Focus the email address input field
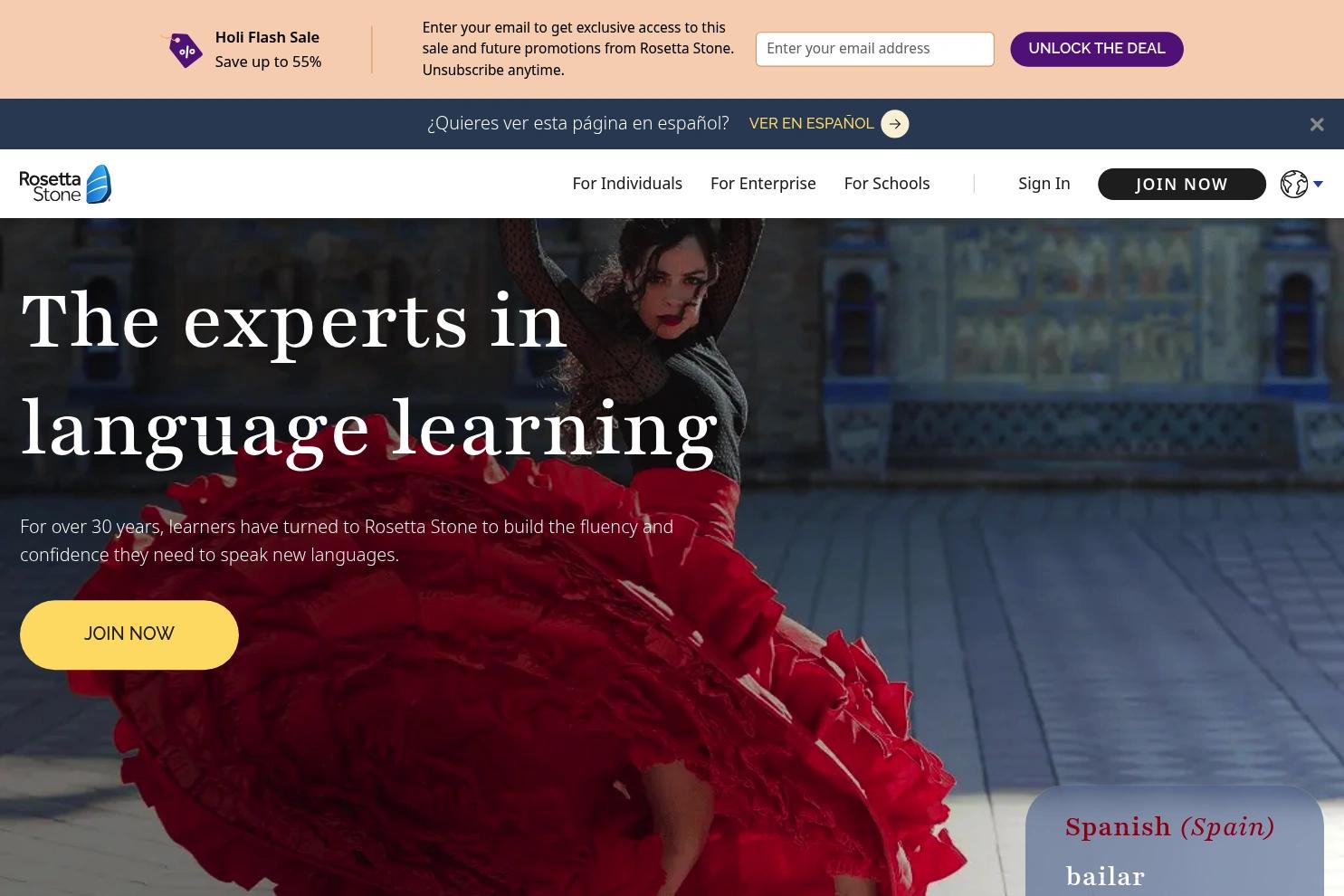 [875, 49]
